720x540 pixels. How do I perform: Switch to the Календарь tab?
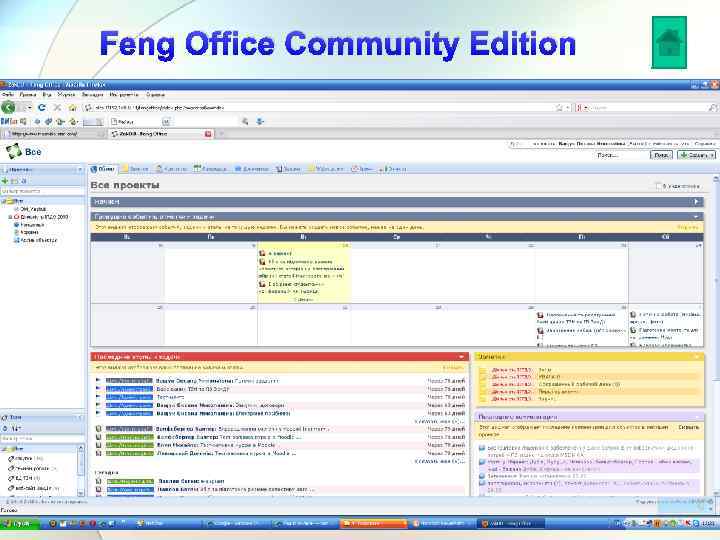point(210,169)
